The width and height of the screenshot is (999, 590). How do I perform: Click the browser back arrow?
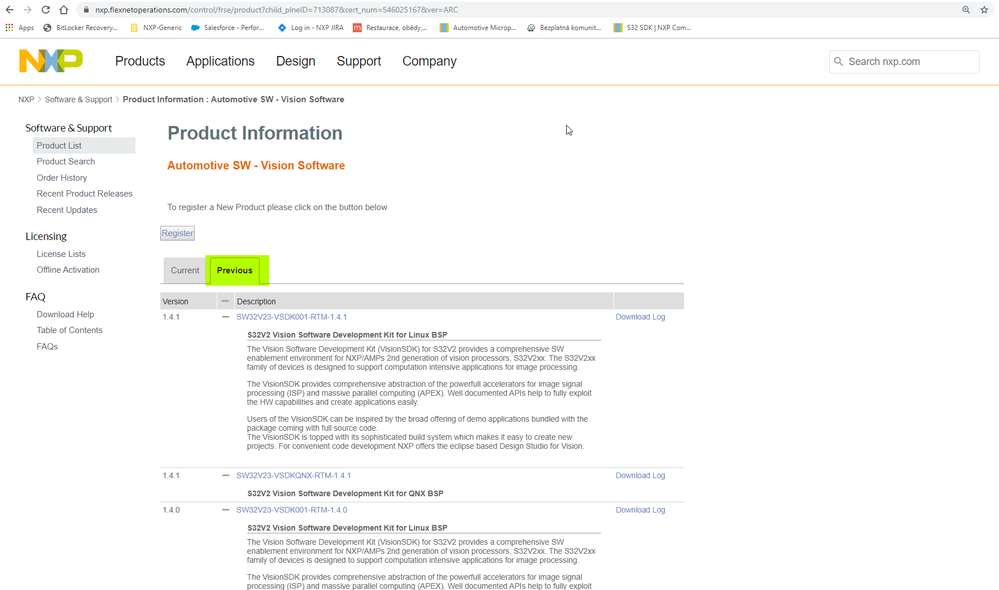click(10, 10)
